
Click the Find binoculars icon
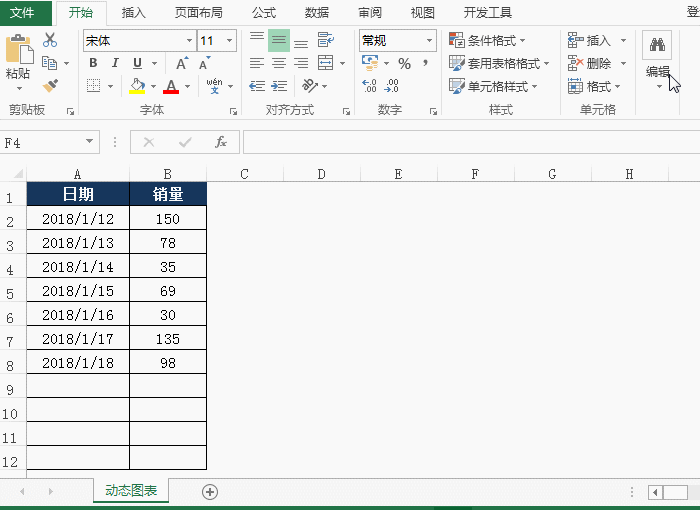657,45
